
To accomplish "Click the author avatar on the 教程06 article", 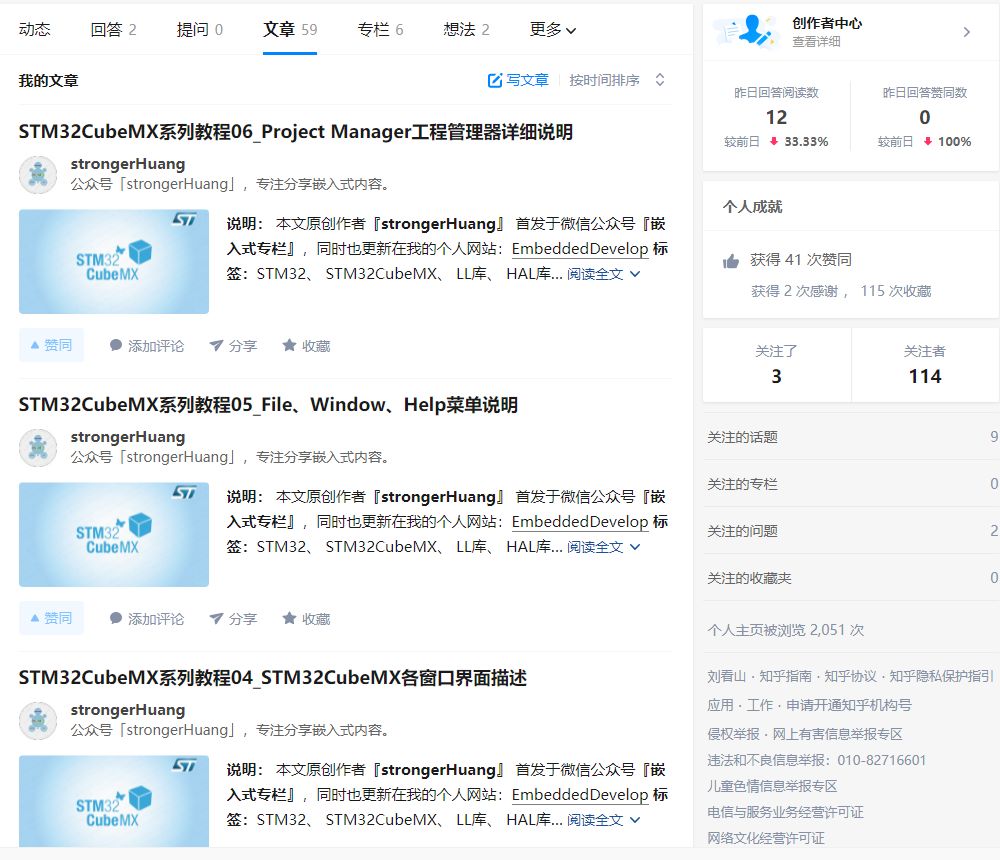I will [38, 174].
